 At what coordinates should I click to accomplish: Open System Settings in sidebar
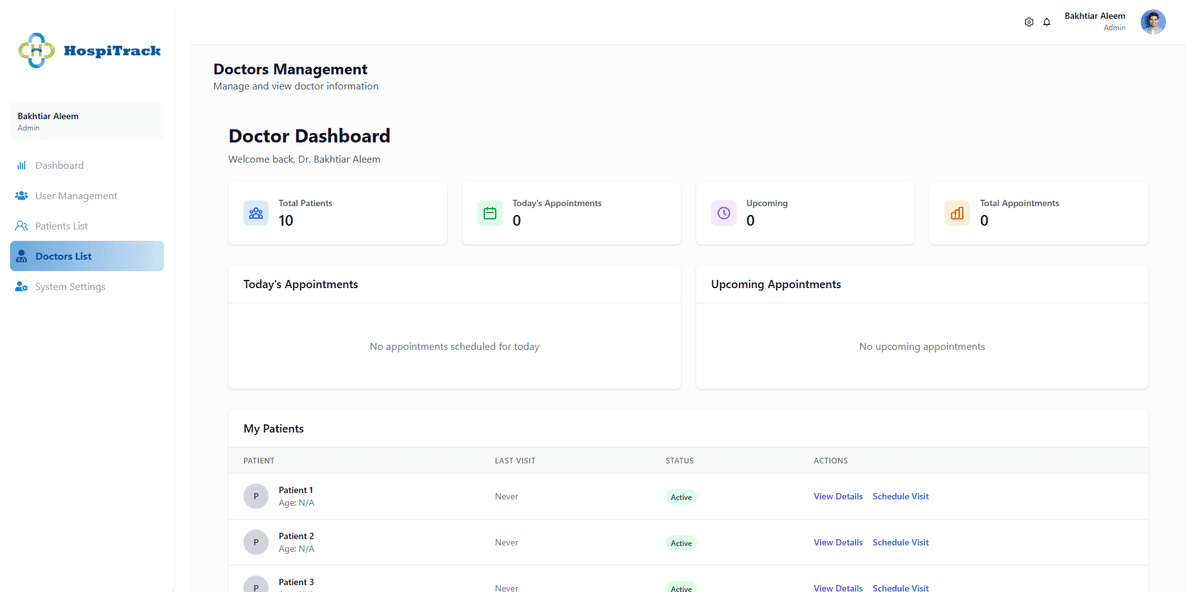tap(70, 287)
